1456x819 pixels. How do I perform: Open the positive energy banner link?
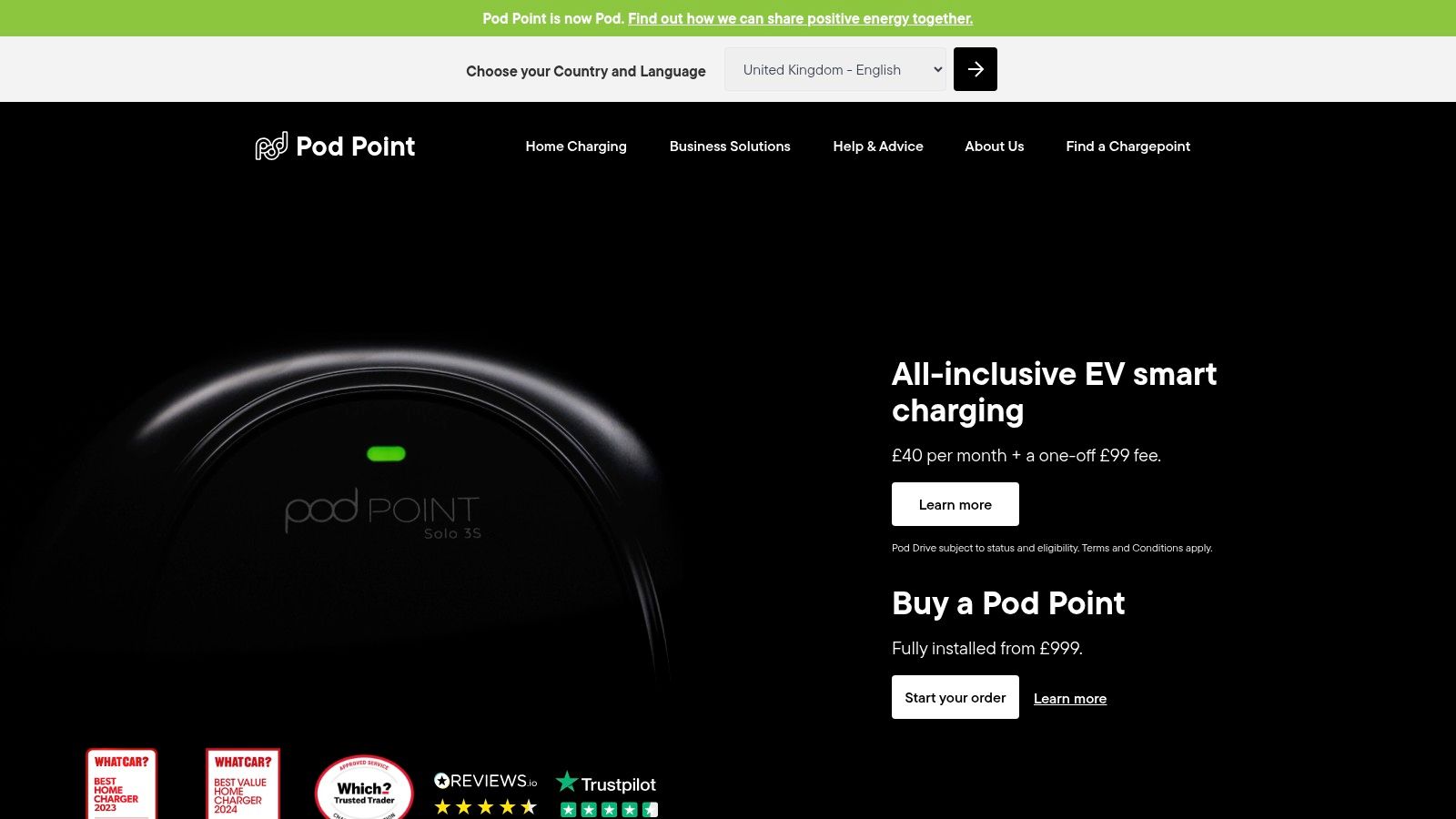(x=800, y=18)
